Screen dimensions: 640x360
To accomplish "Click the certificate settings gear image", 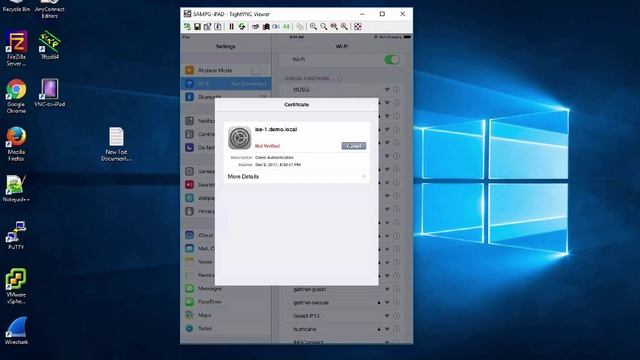I will (x=240, y=138).
